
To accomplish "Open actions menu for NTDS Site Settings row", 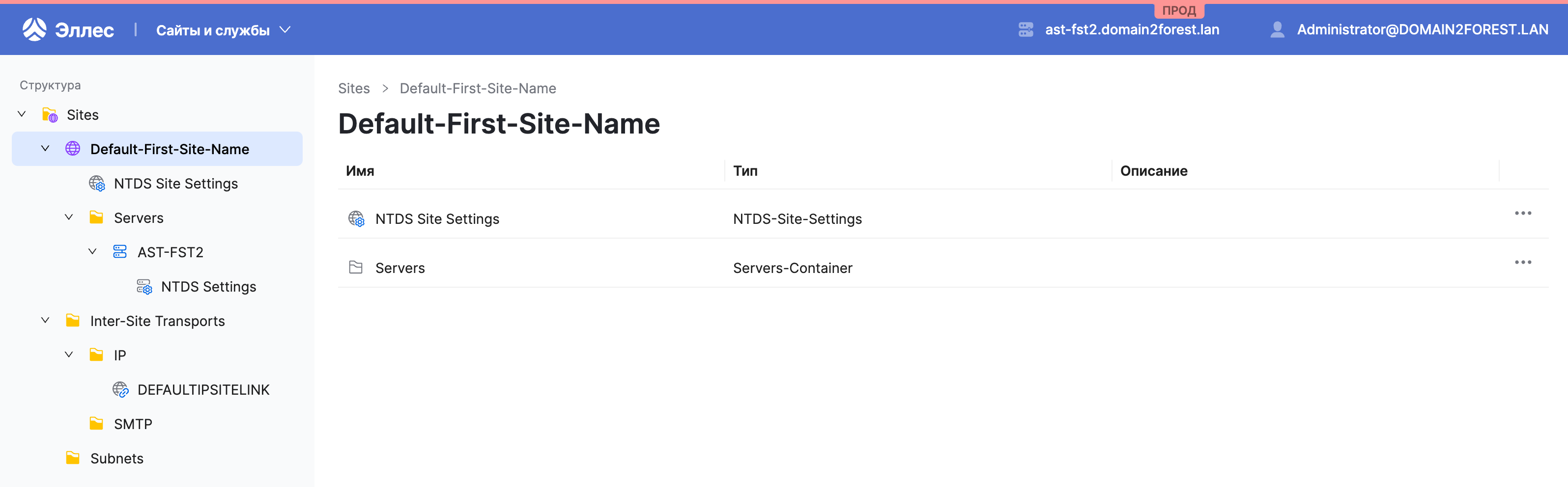I will click(x=1522, y=213).
